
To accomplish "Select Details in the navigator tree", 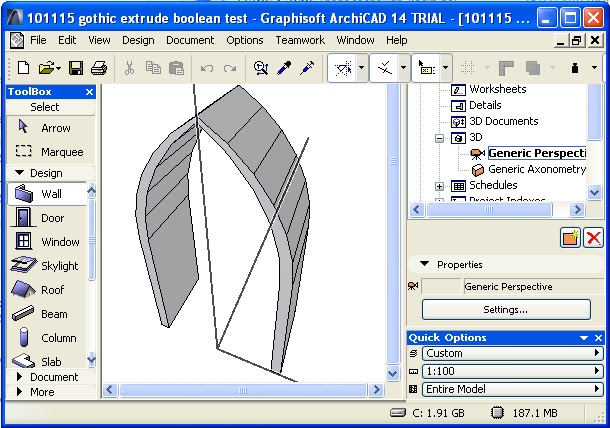I will pyautogui.click(x=485, y=105).
